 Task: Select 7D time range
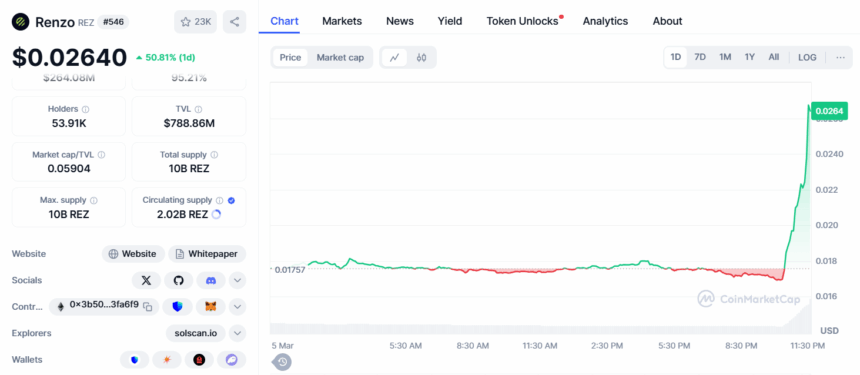point(700,57)
